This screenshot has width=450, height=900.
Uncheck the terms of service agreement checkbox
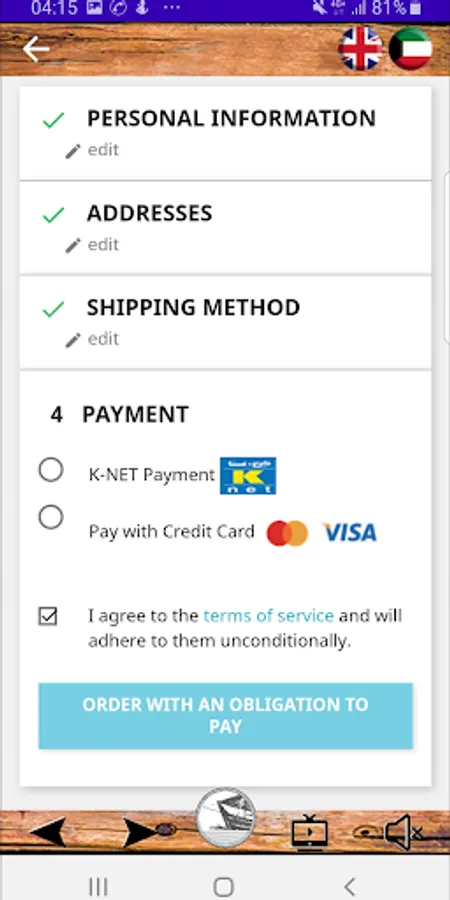48,616
